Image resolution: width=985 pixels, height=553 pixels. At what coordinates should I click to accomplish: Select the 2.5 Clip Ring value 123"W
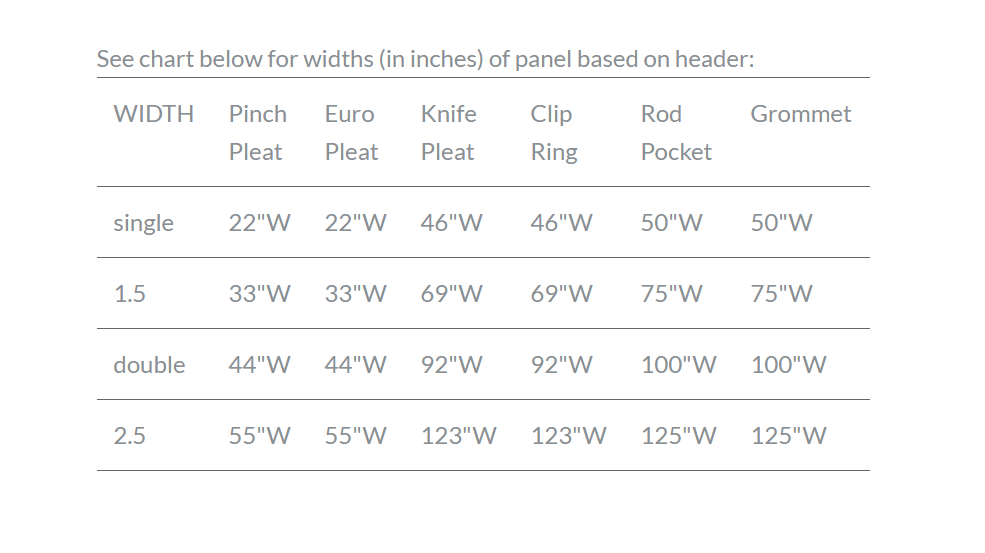point(568,436)
